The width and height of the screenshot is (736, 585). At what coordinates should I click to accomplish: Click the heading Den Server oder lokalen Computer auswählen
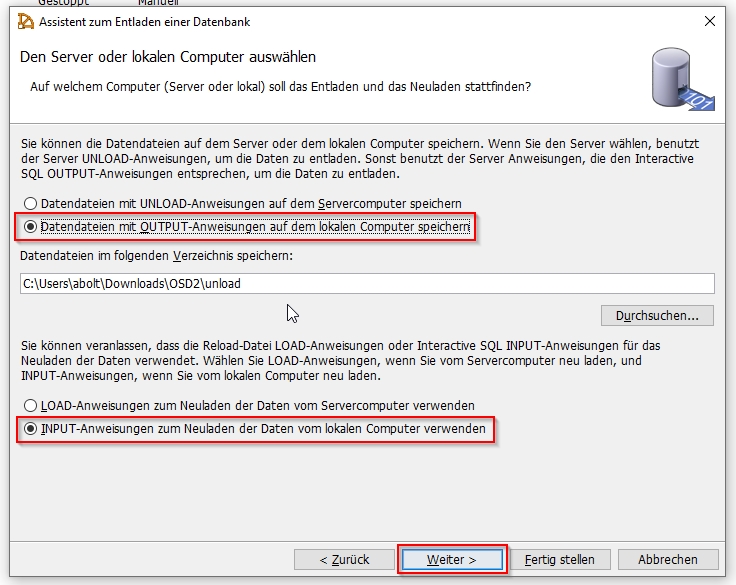(168, 57)
